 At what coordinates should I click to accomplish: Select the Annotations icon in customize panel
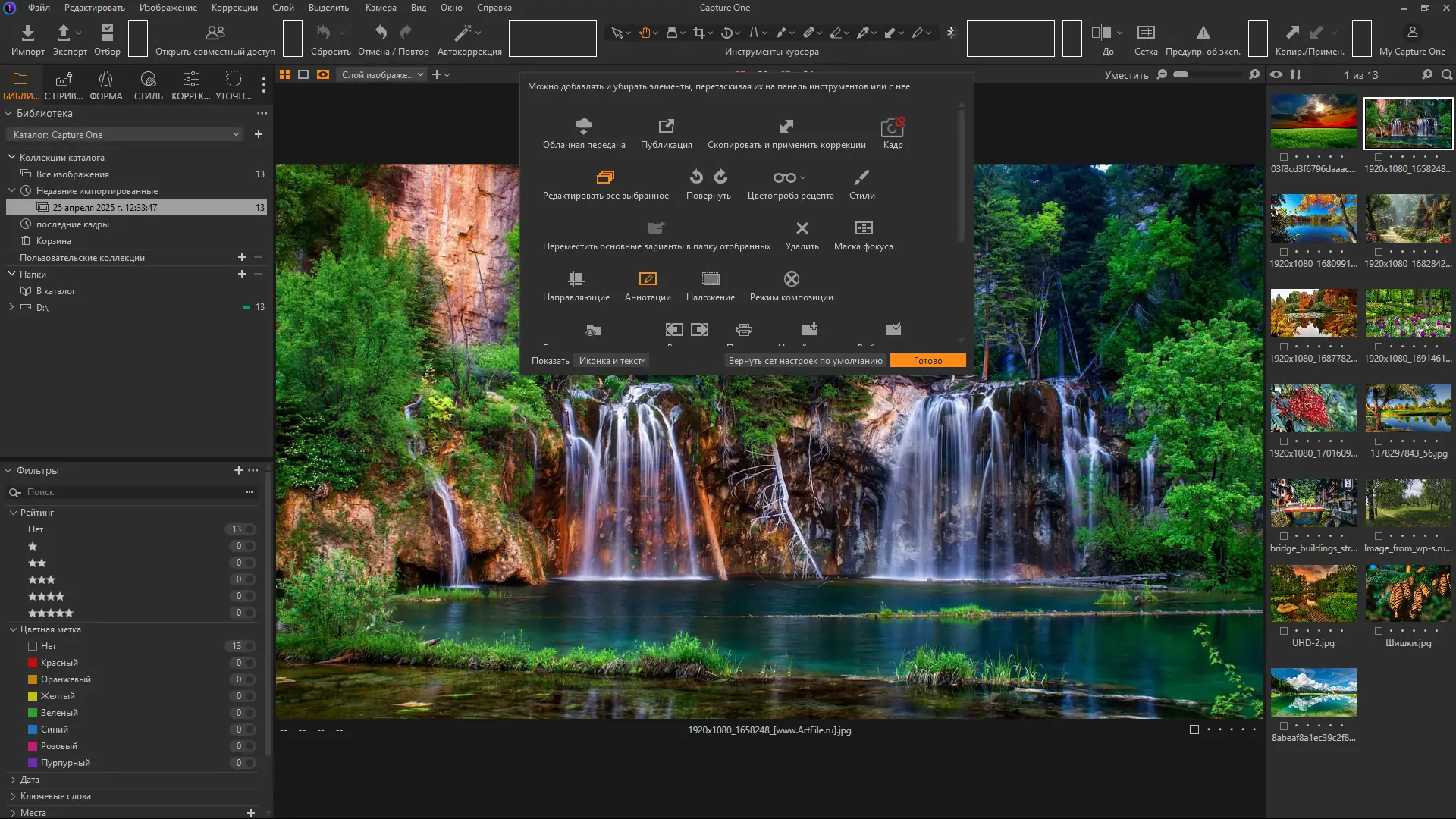click(x=647, y=279)
